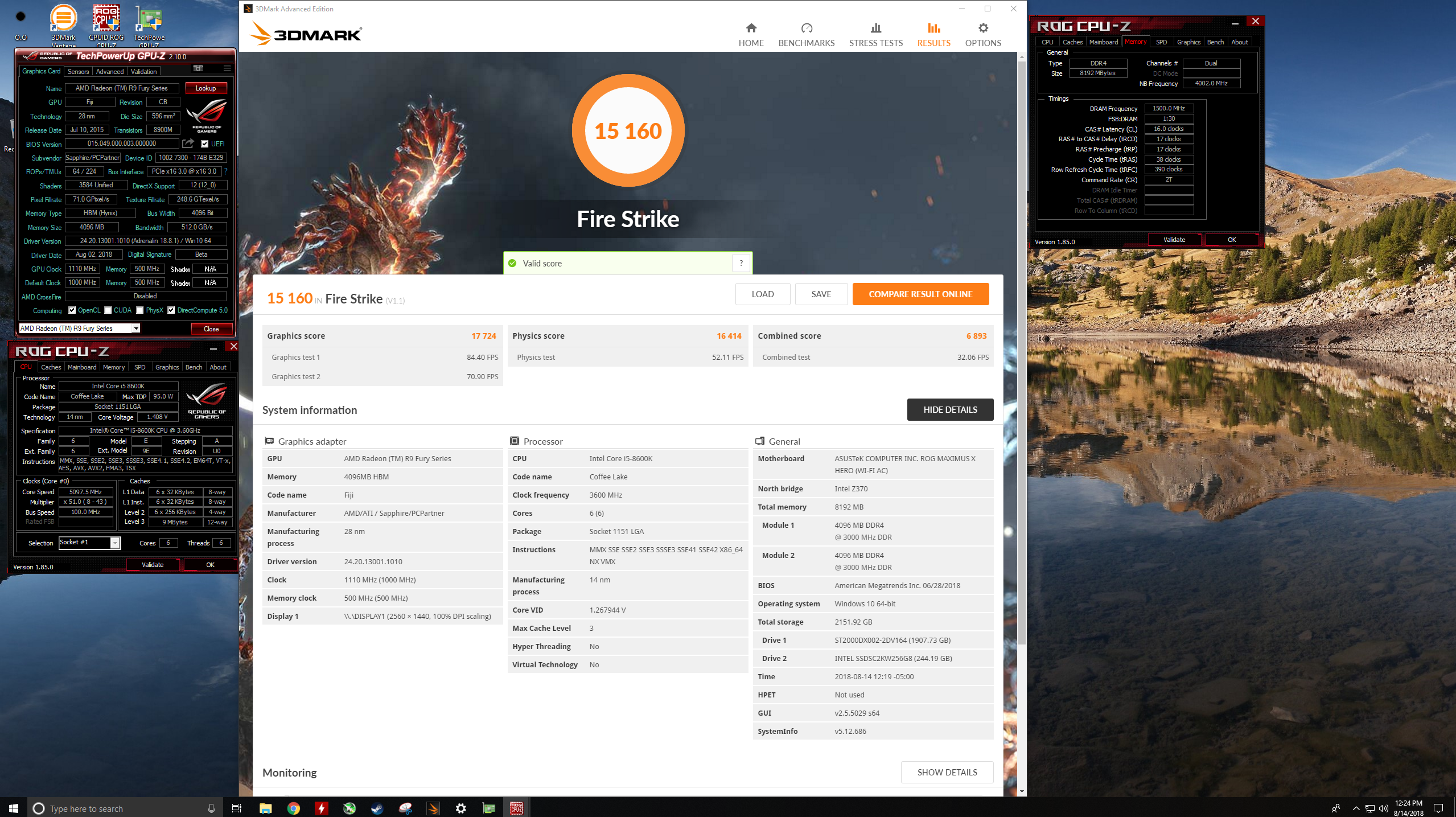
Task: Click the SAVE button in 3DMark
Action: tap(821, 294)
